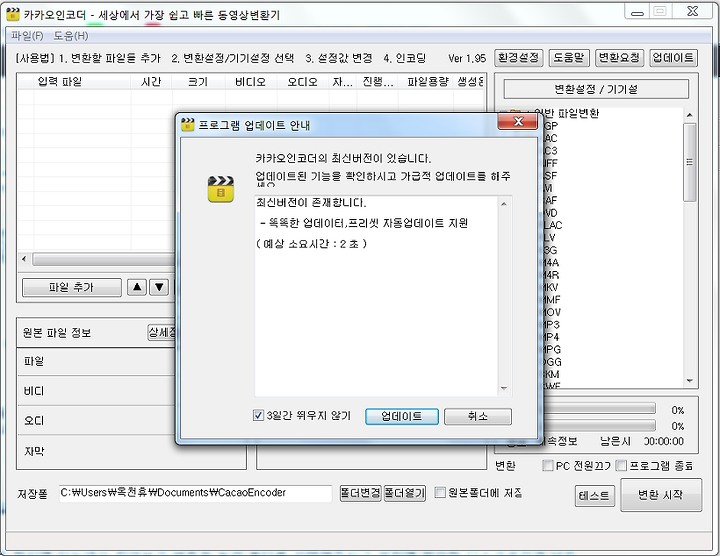Select the MPG preset in the tree
720x556 pixels.
click(551, 349)
